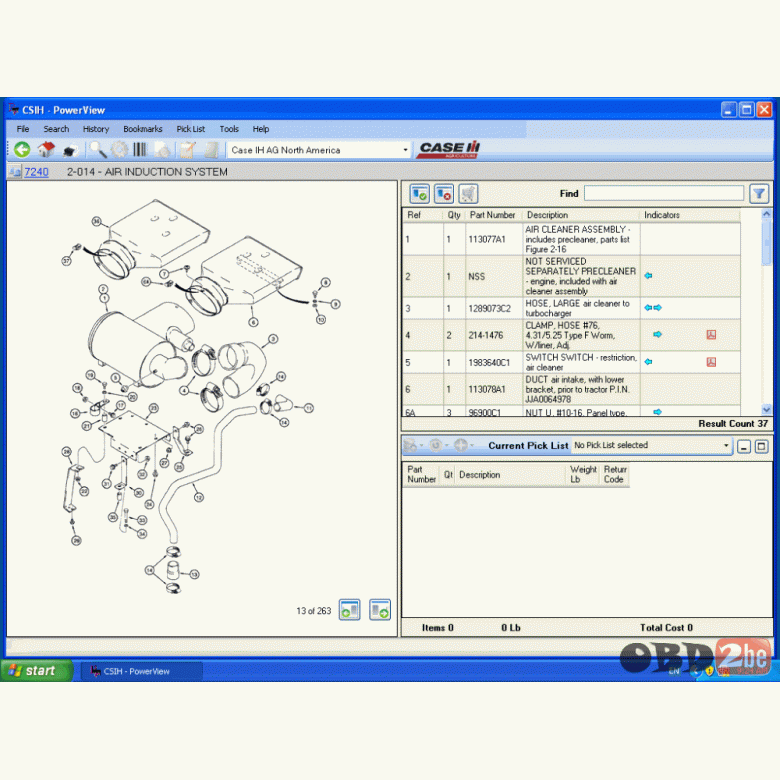Click plus-circle add icon in Pick List bar
This screenshot has width=780, height=780.
pos(461,445)
